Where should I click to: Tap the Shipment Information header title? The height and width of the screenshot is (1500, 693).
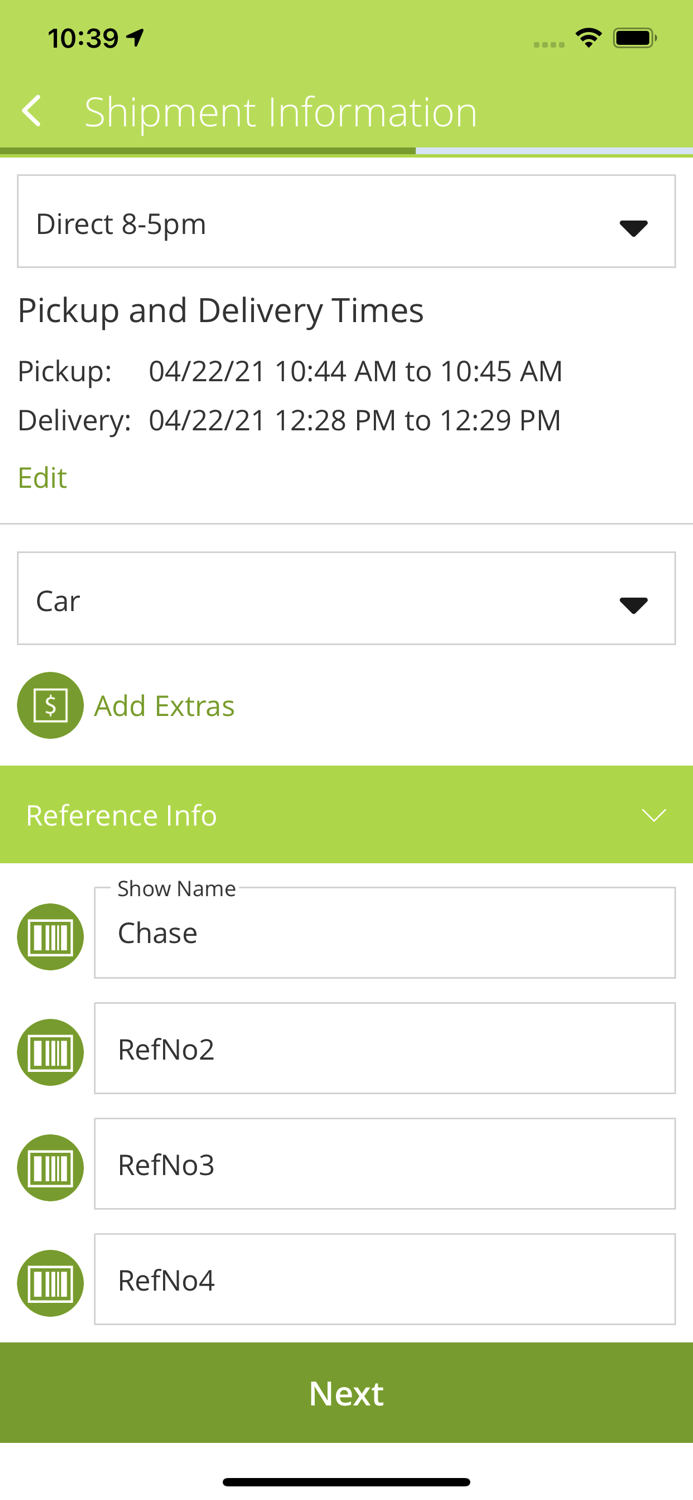pyautogui.click(x=281, y=111)
